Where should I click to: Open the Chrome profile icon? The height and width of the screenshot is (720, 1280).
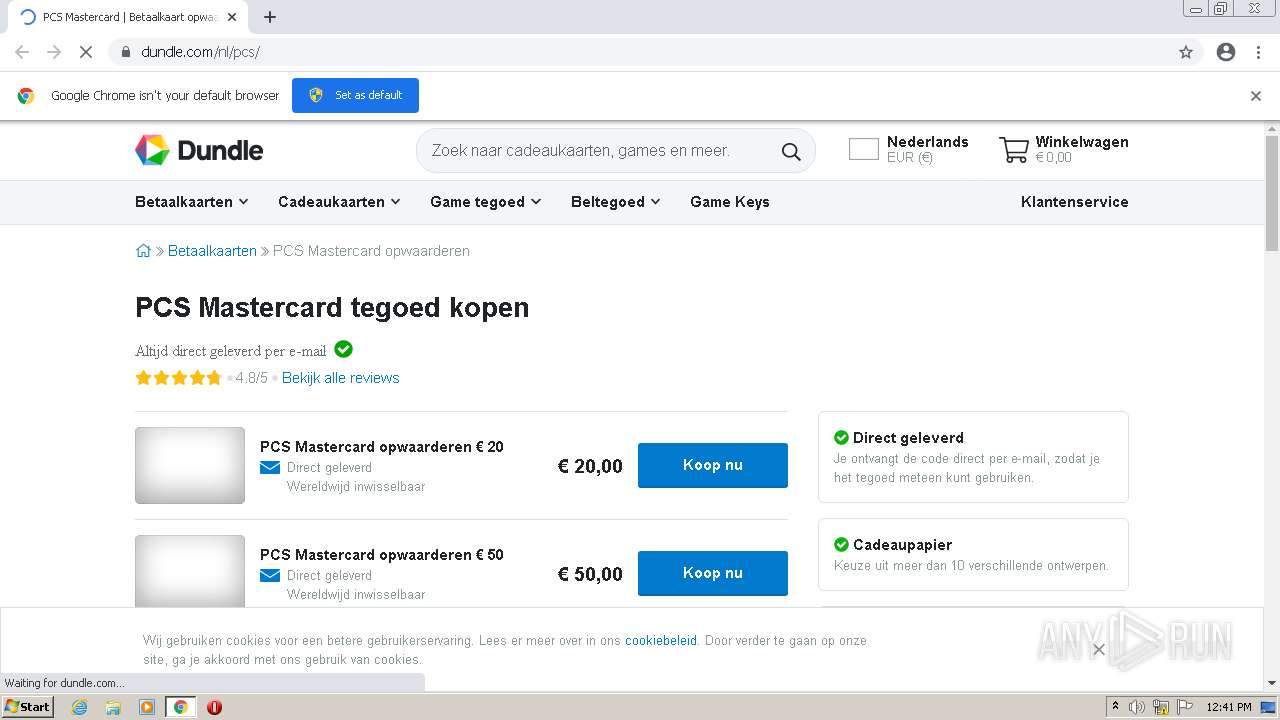[1226, 52]
